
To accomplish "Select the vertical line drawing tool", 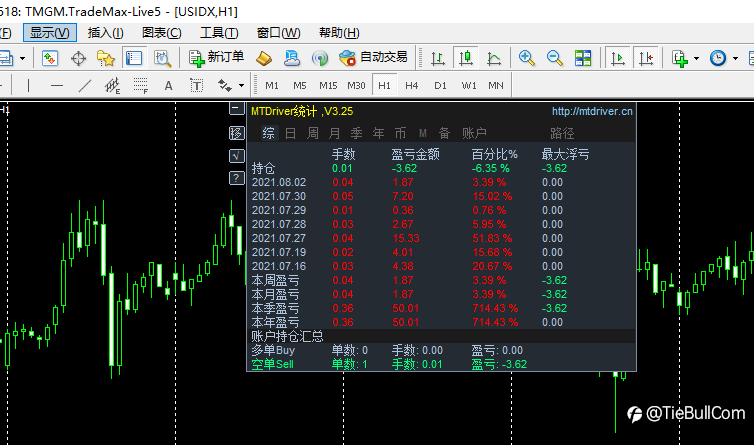I will point(28,86).
